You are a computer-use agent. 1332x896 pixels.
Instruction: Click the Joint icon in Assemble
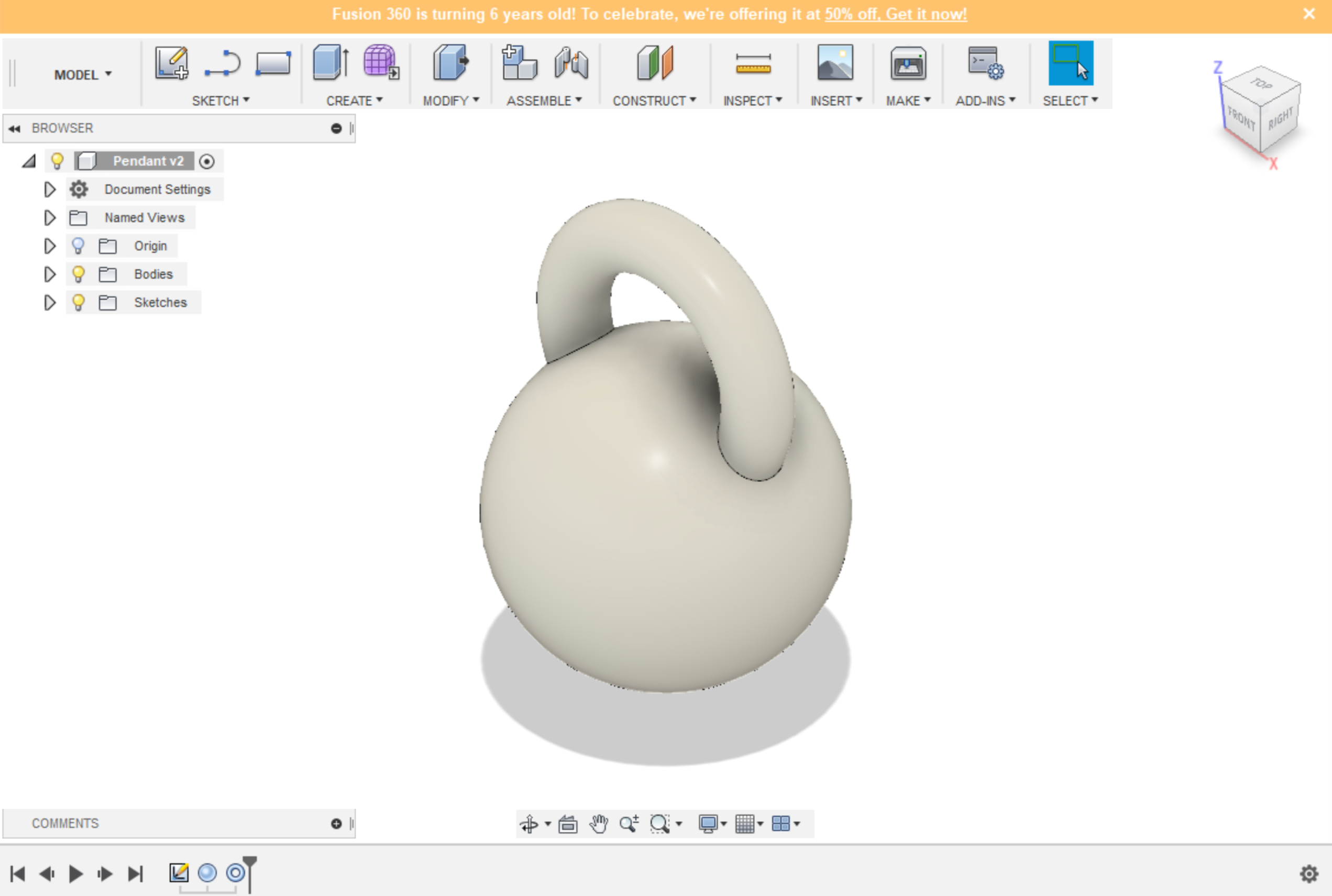coord(570,63)
